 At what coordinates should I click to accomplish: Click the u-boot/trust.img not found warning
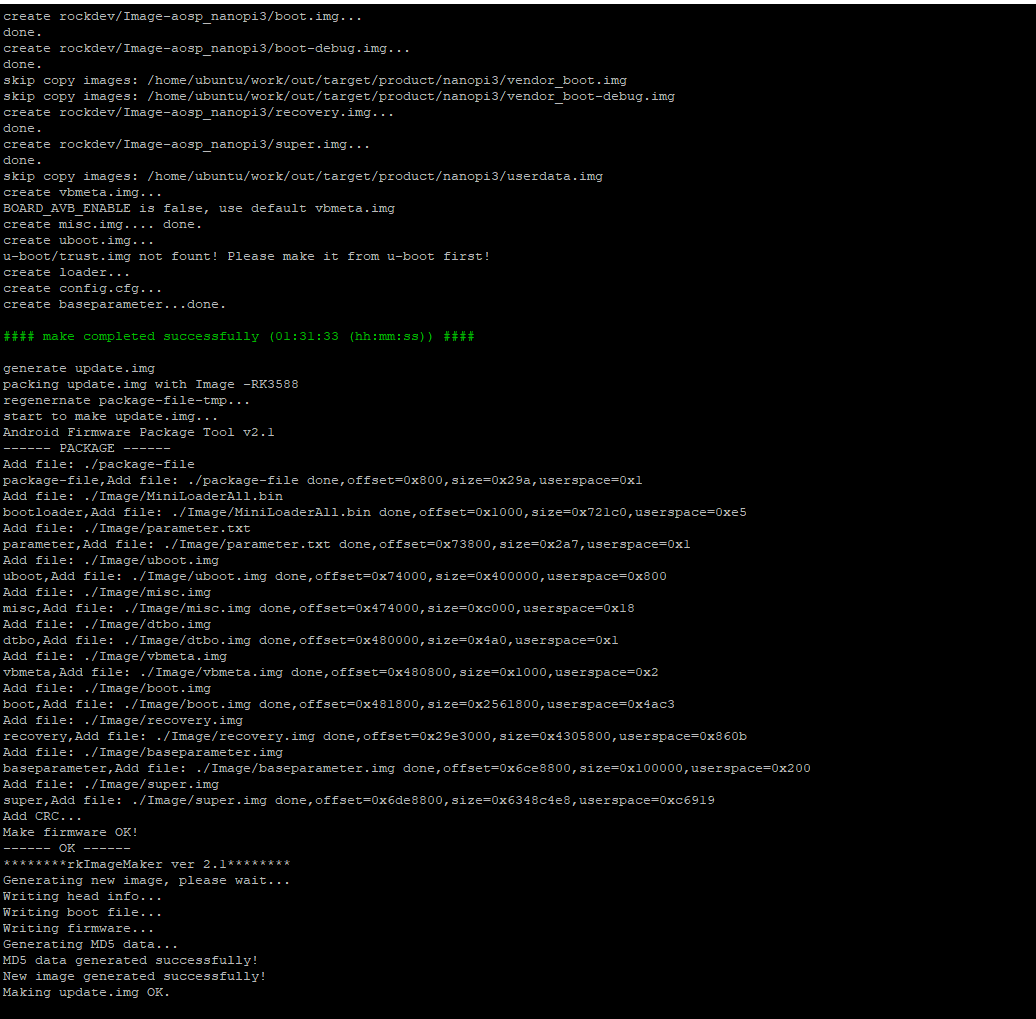(246, 256)
